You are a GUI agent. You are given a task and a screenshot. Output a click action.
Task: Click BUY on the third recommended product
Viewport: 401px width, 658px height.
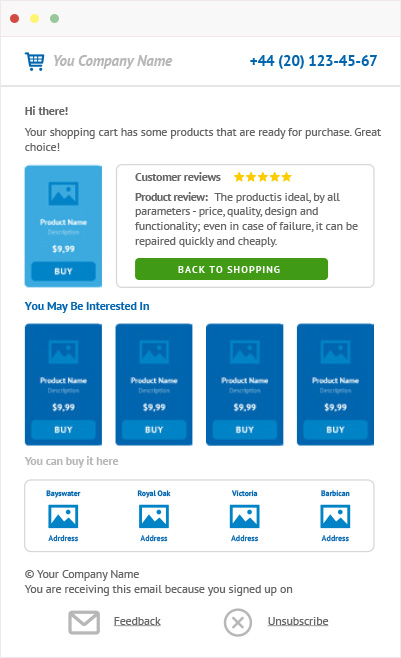click(x=245, y=430)
